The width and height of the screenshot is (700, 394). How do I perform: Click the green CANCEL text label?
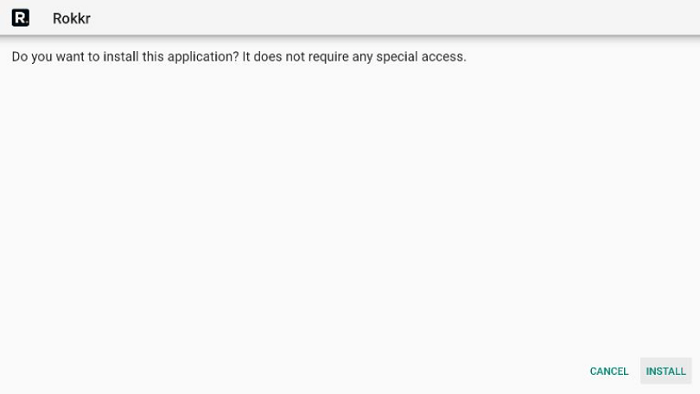pos(609,371)
